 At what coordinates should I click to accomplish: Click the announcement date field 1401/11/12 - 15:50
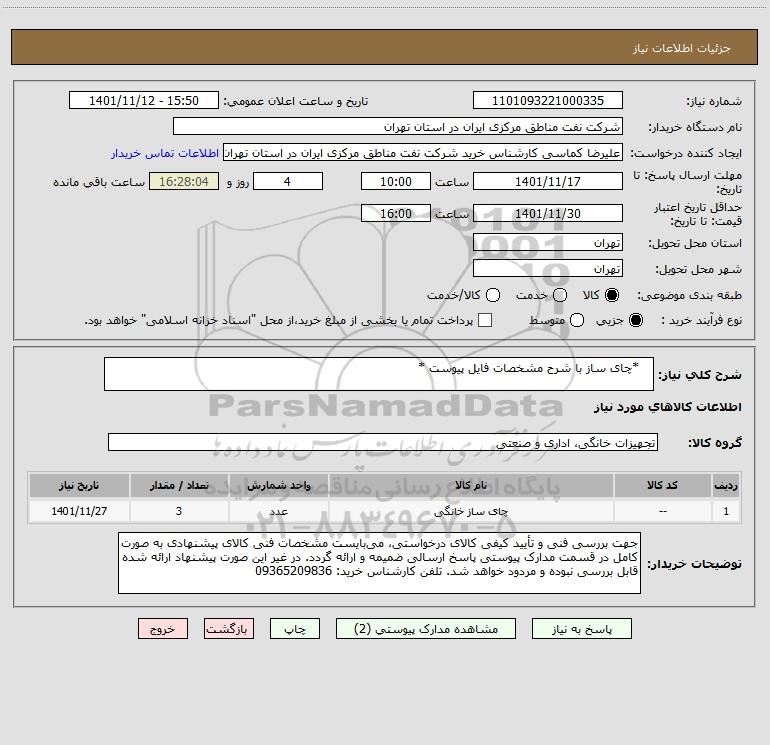click(144, 101)
